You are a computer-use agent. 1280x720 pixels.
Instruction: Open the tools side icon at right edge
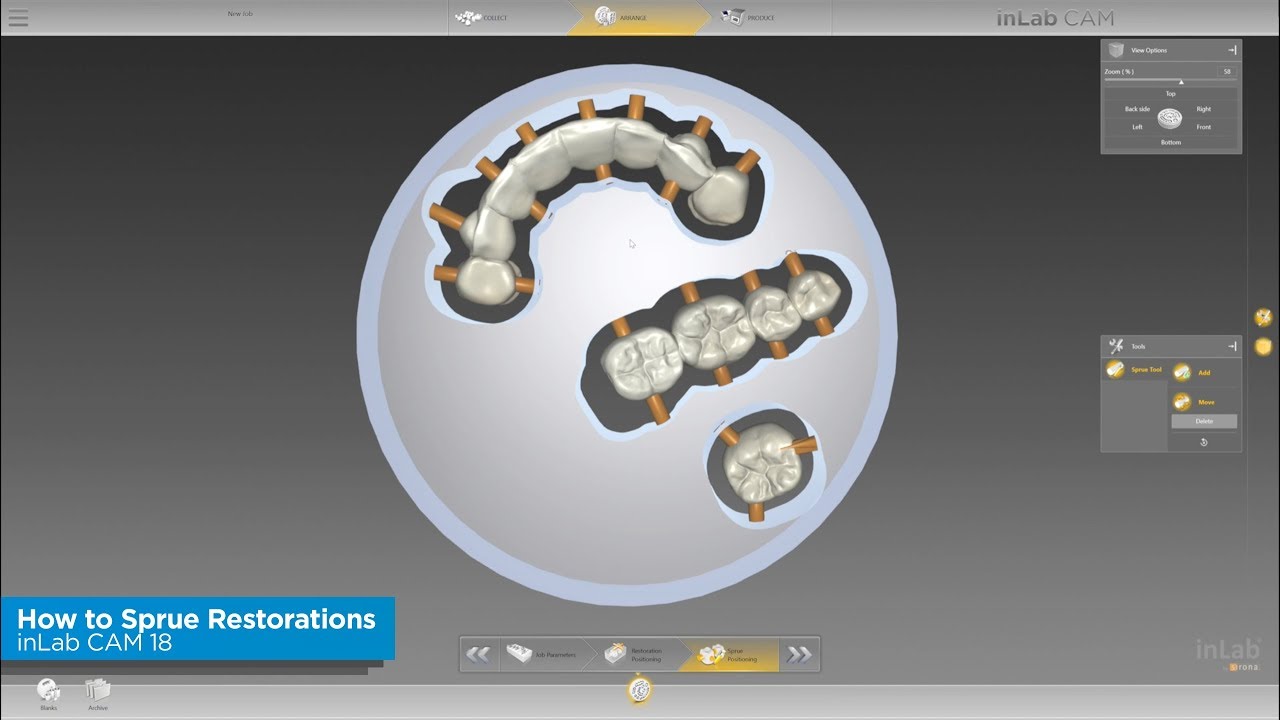1263,318
